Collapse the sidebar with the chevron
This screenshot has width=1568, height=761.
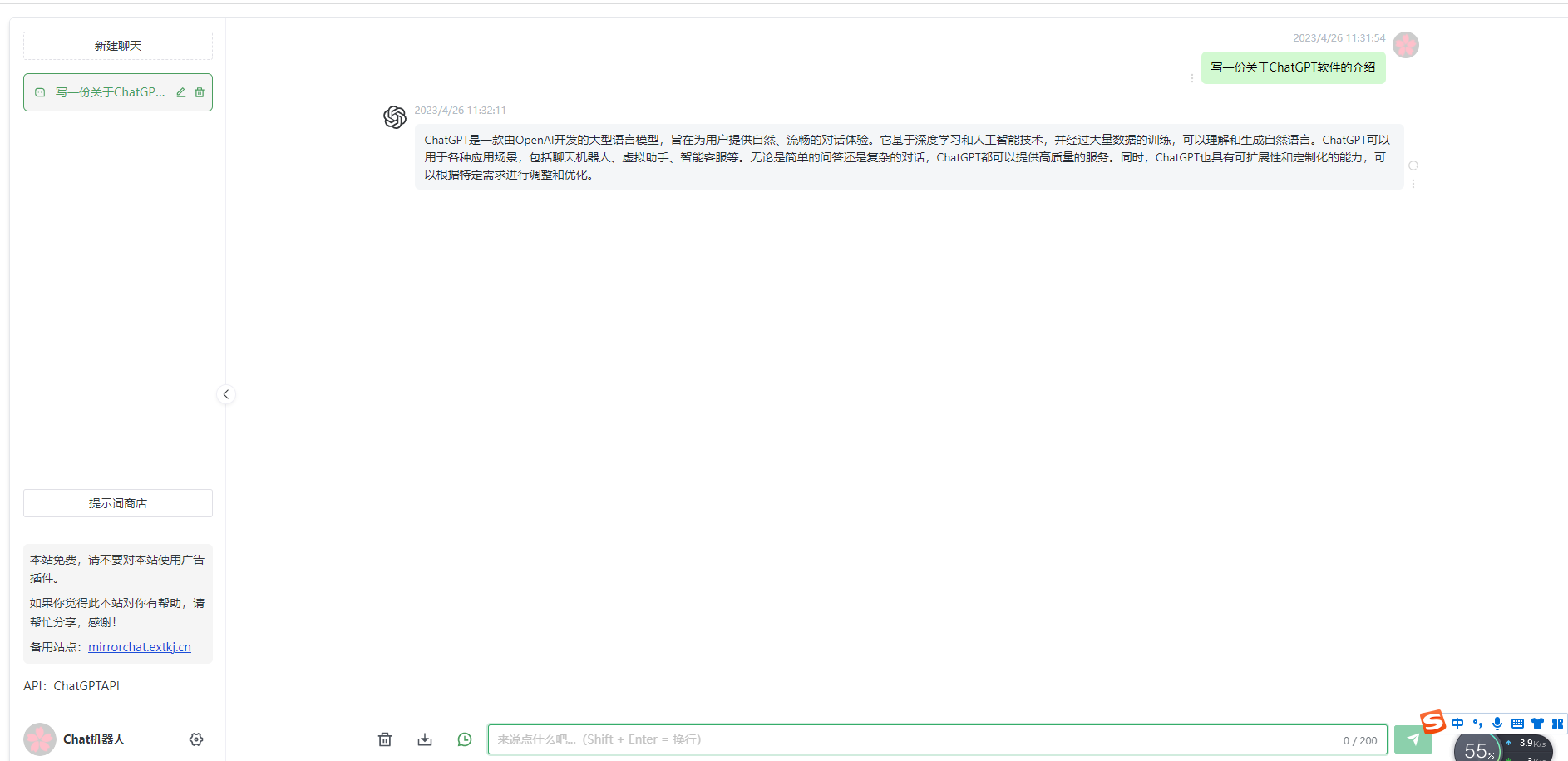(226, 394)
